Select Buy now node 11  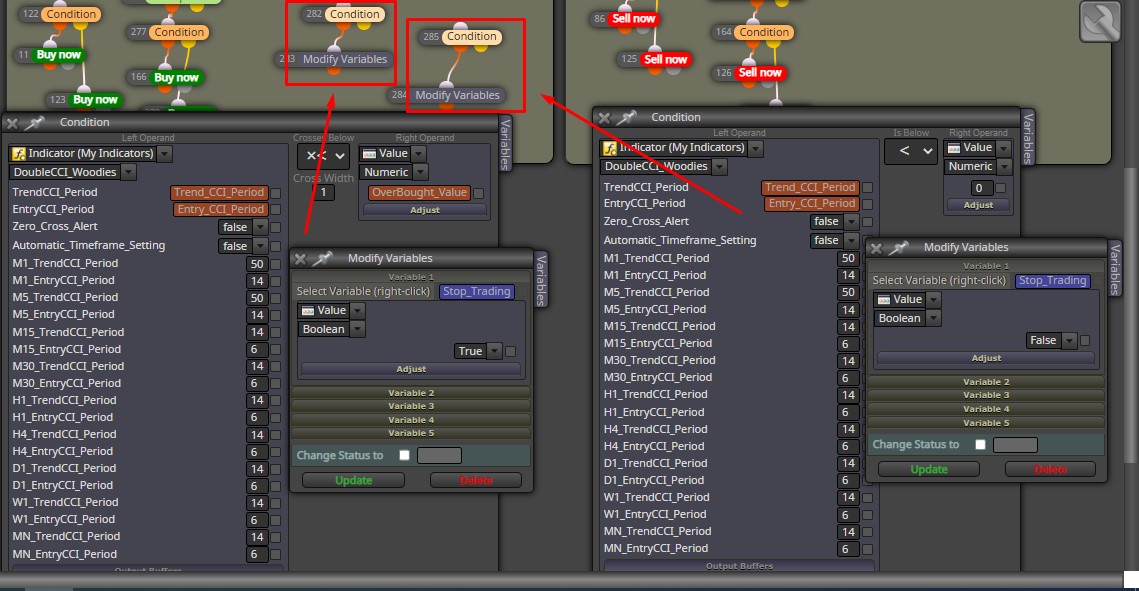pos(58,54)
